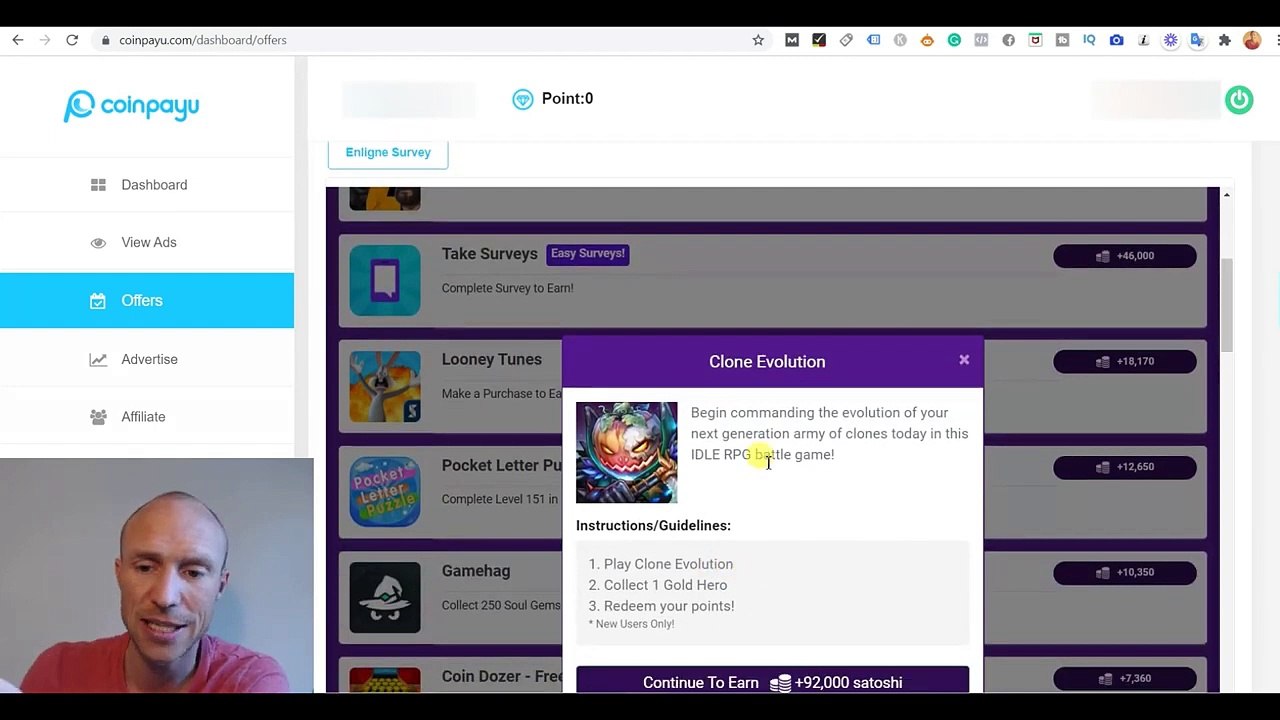This screenshot has width=1280, height=720.
Task: Open the orange monkey extension icon
Action: [x=927, y=40]
